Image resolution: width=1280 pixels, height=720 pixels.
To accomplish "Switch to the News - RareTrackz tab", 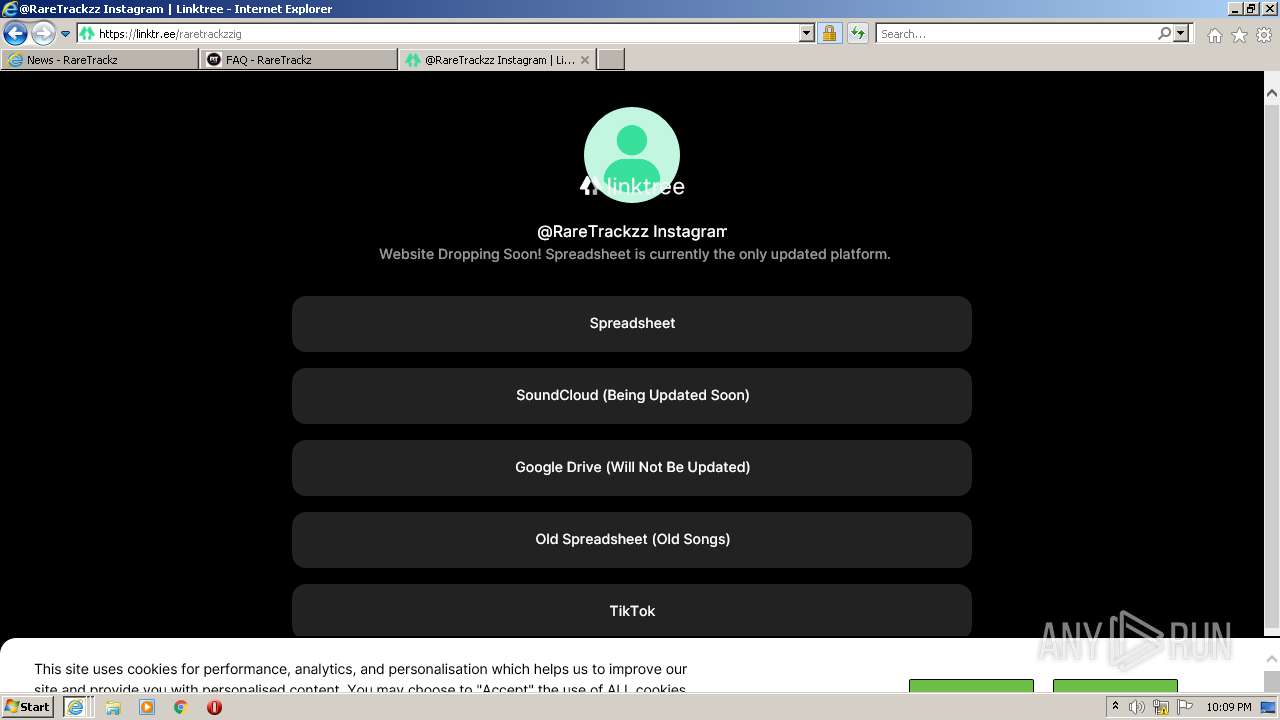I will [x=100, y=60].
